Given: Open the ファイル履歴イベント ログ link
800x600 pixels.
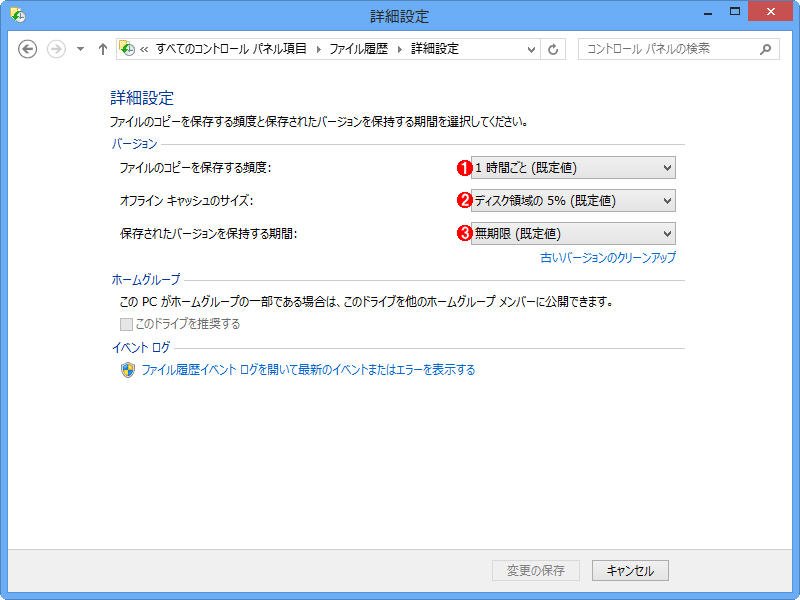Looking at the screenshot, I should pos(308,369).
